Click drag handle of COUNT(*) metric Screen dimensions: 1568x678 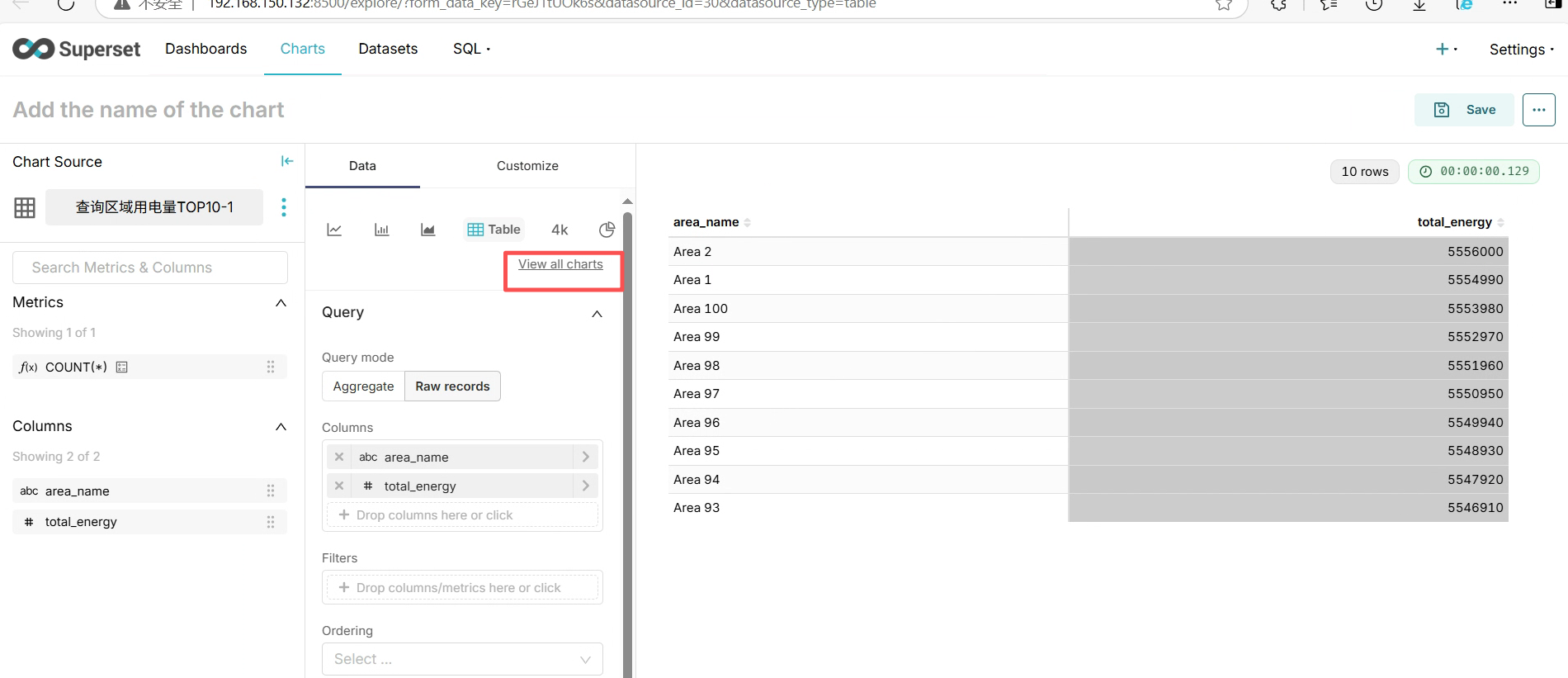(271, 367)
